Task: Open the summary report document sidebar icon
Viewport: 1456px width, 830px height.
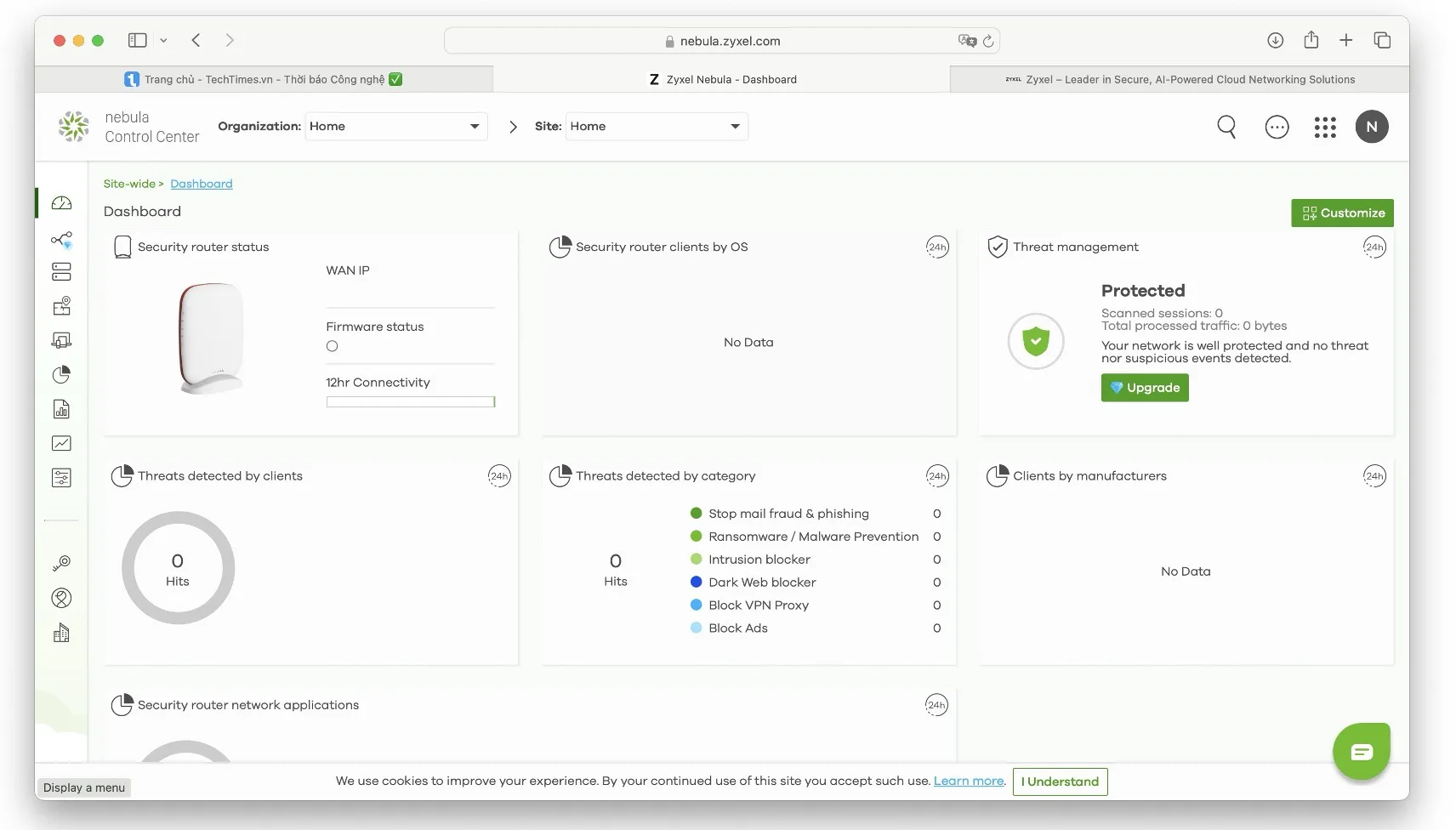Action: click(61, 409)
